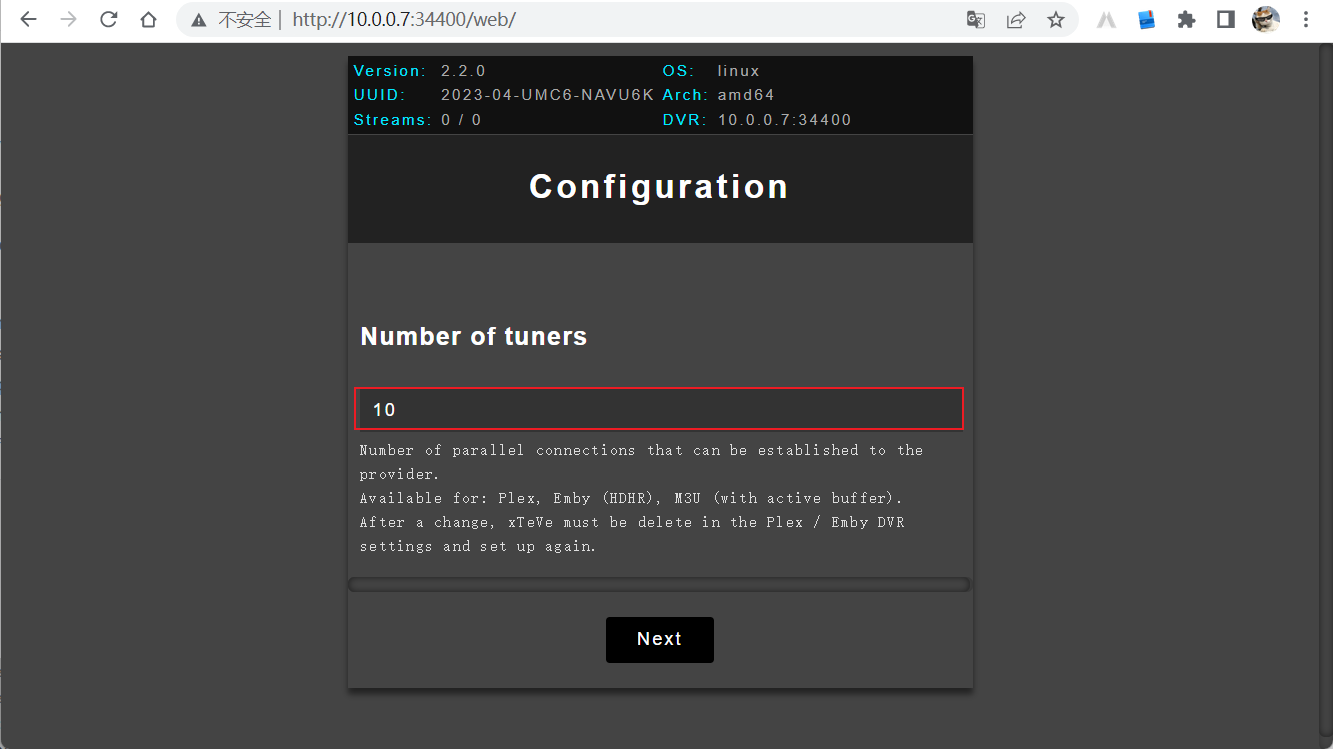Reload the xTeVe web page
Screen dimensions: 1333x749
[109, 20]
